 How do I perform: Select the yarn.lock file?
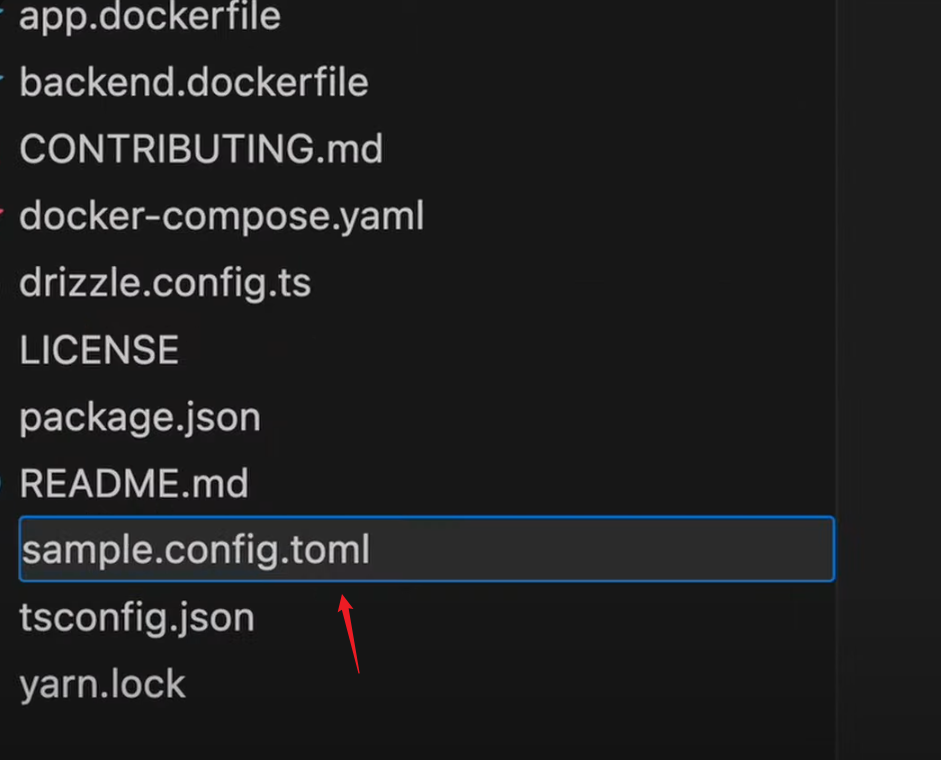[x=102, y=684]
